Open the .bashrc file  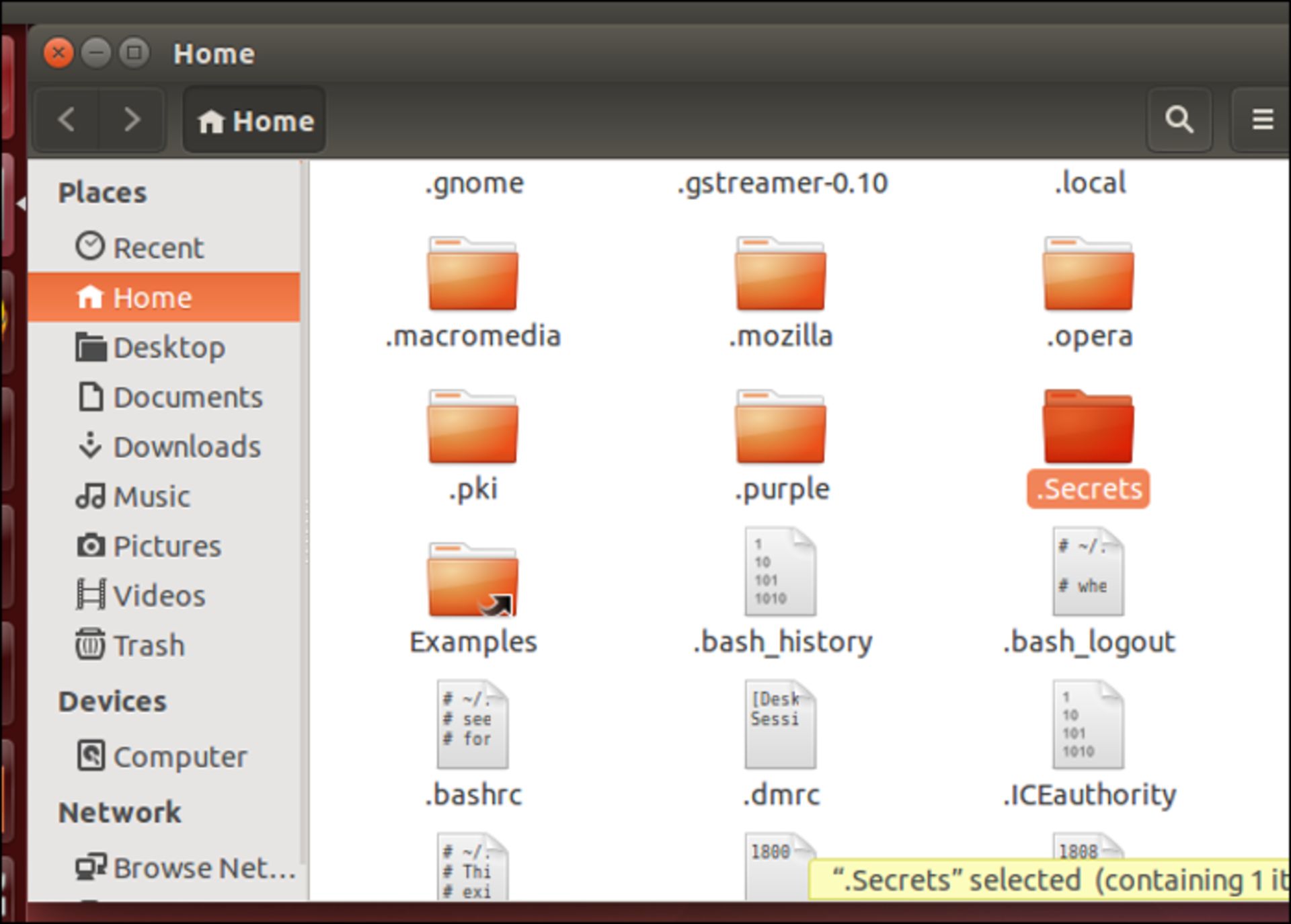pyautogui.click(x=474, y=726)
